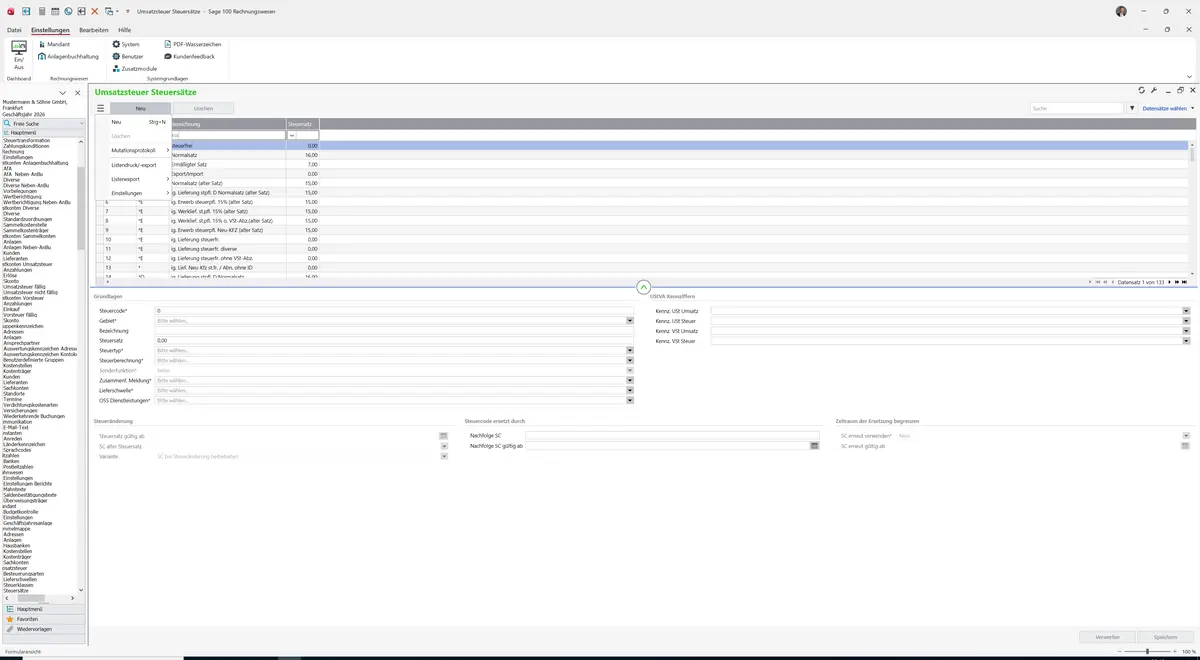Adjust the zoom slider in the status bar
This screenshot has height=660, width=1200.
tap(1146, 652)
